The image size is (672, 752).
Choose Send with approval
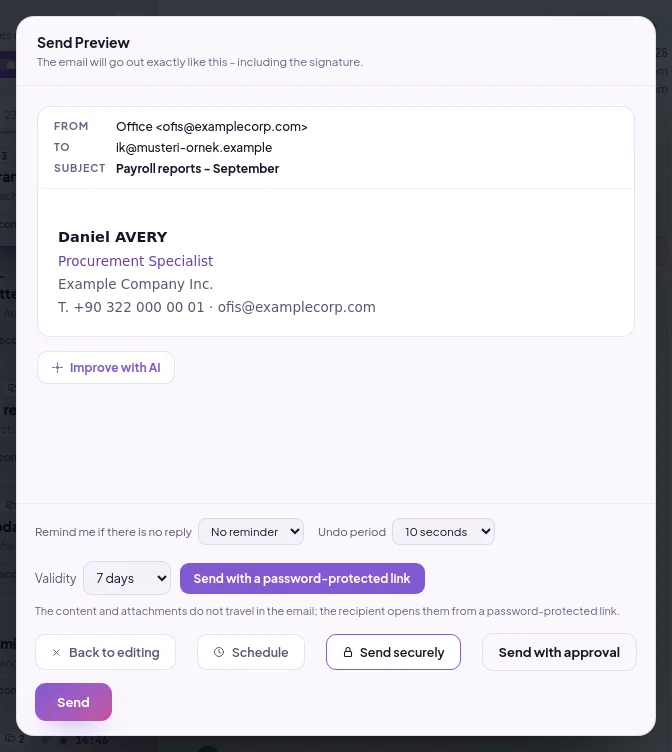pos(559,652)
